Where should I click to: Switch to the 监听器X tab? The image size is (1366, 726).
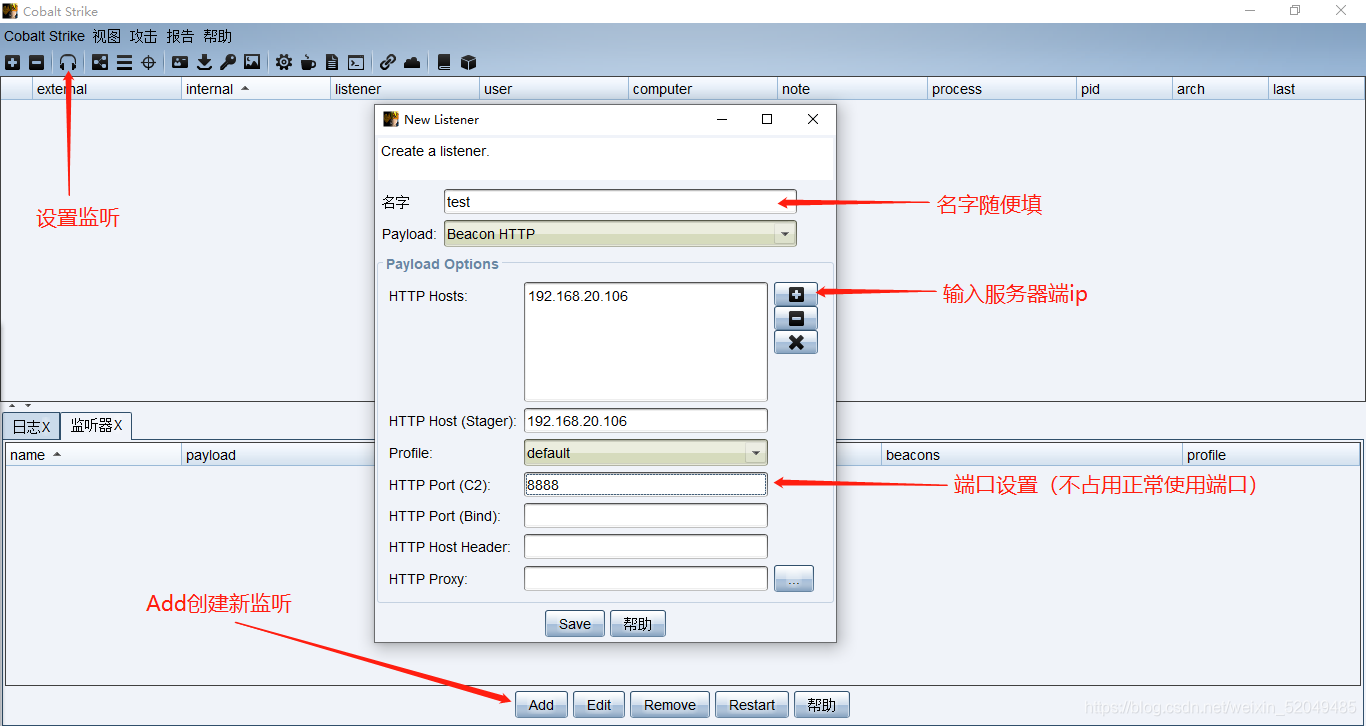click(96, 426)
